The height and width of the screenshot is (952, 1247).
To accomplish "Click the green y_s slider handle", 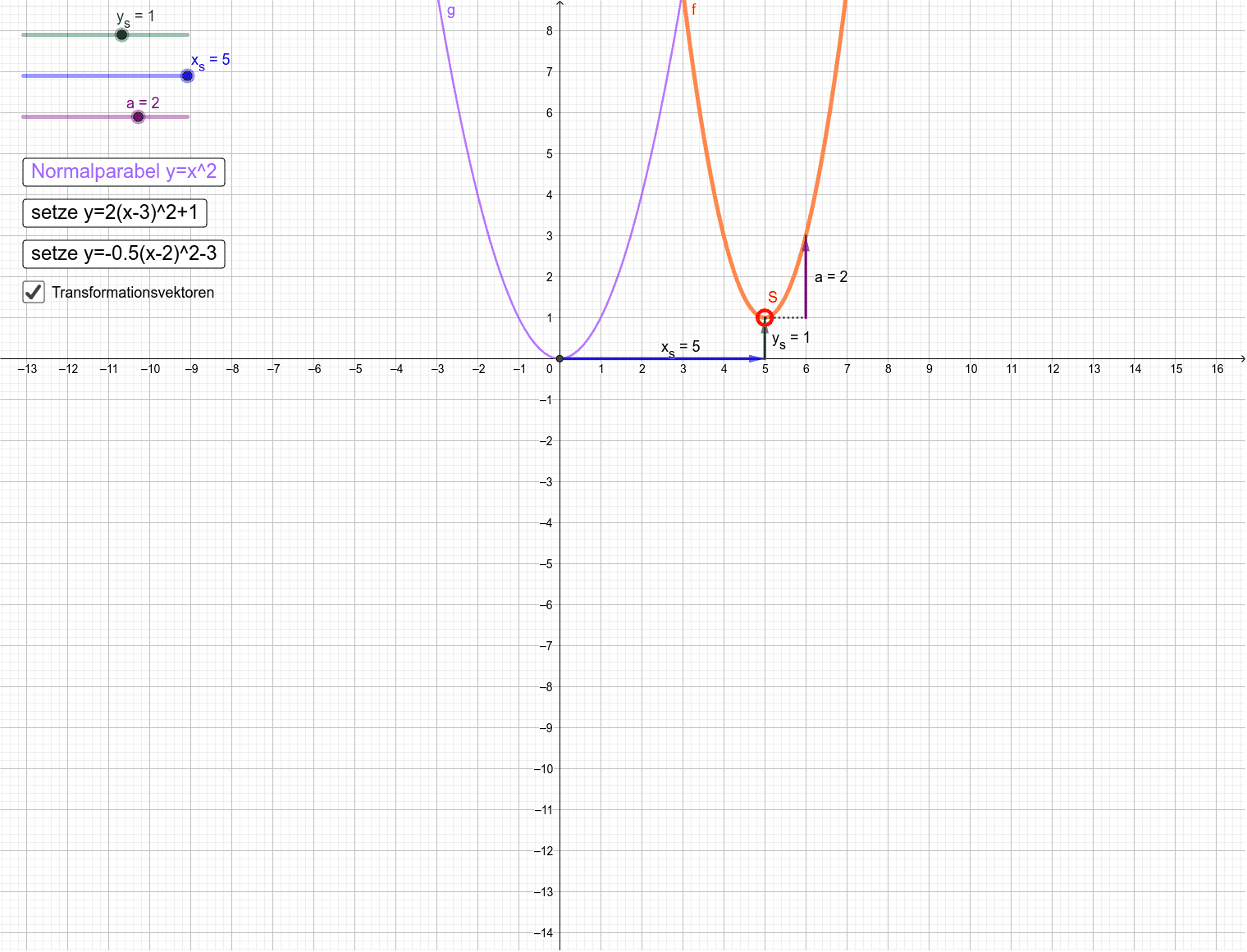I will point(121,35).
